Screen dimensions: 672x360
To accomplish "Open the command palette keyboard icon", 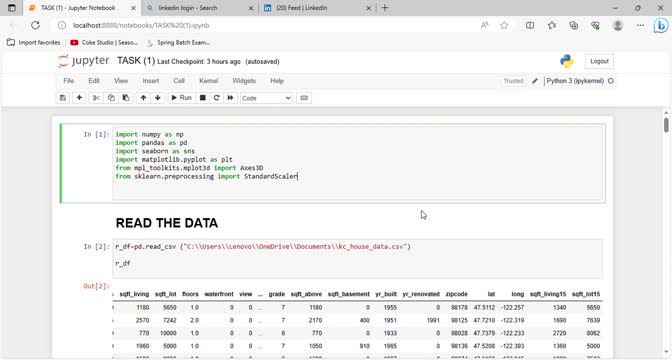I will coord(304,98).
